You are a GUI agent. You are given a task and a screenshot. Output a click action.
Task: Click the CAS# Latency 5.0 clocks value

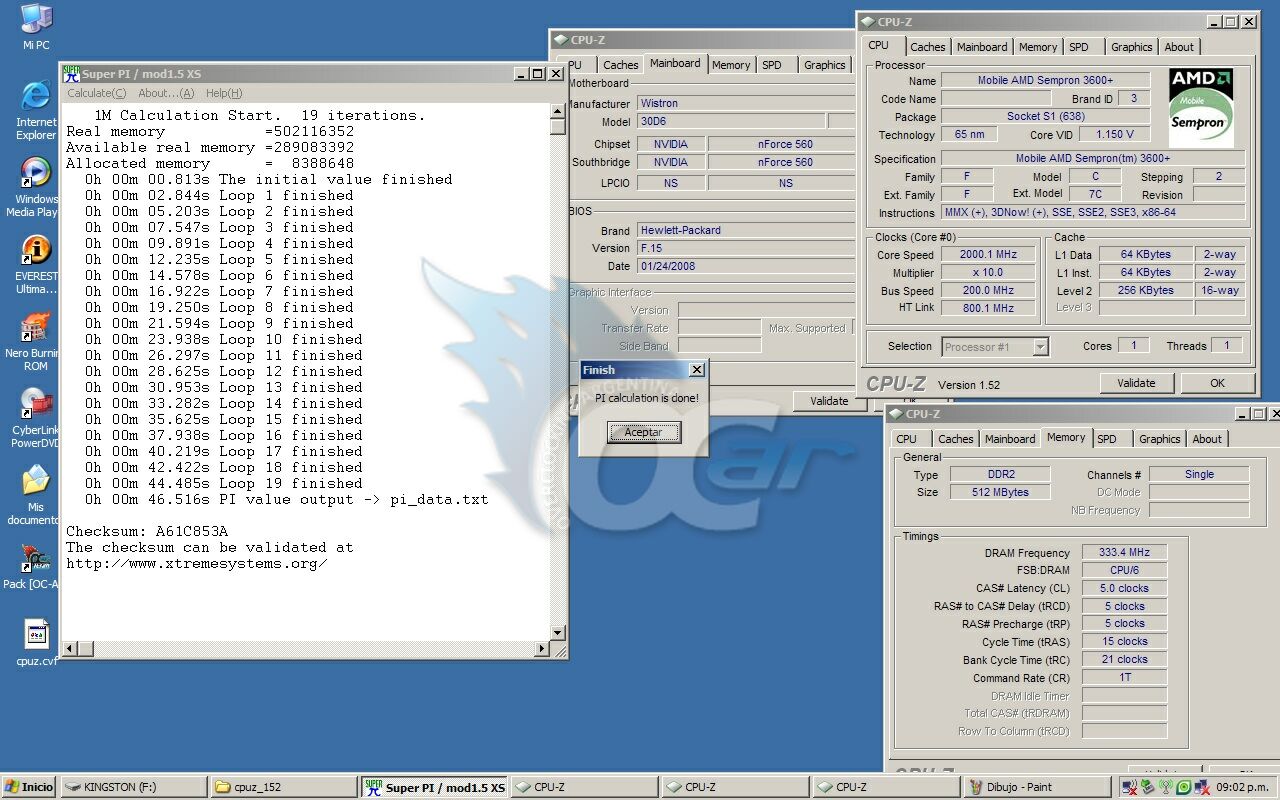1124,588
